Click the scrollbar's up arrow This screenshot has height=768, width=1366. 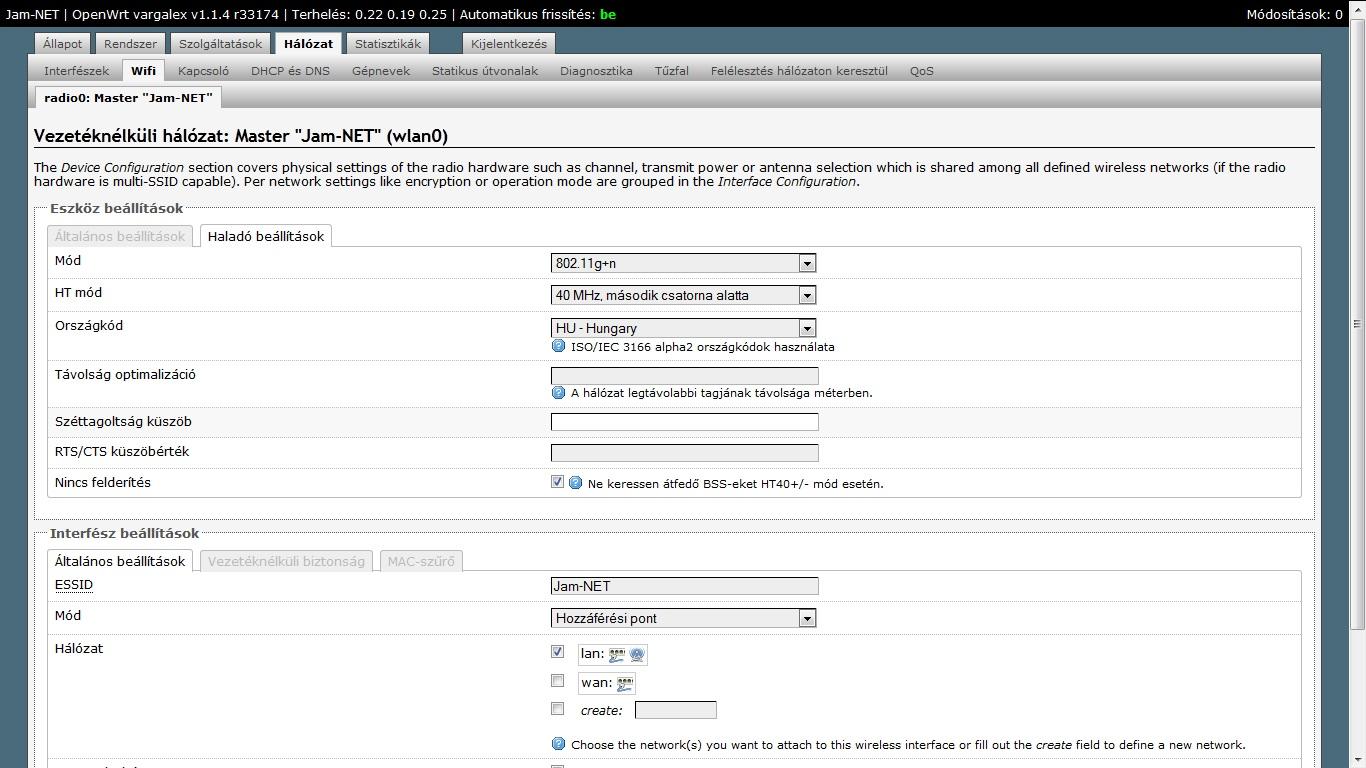pos(1357,8)
